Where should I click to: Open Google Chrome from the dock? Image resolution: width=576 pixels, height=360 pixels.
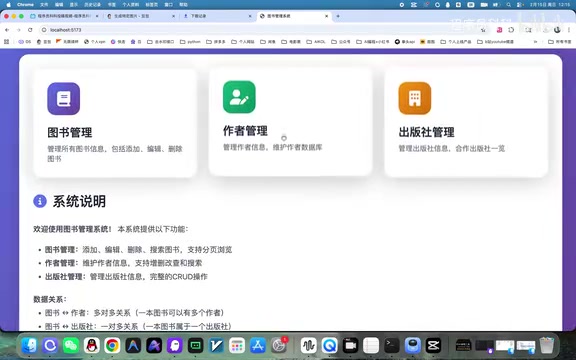click(112, 346)
